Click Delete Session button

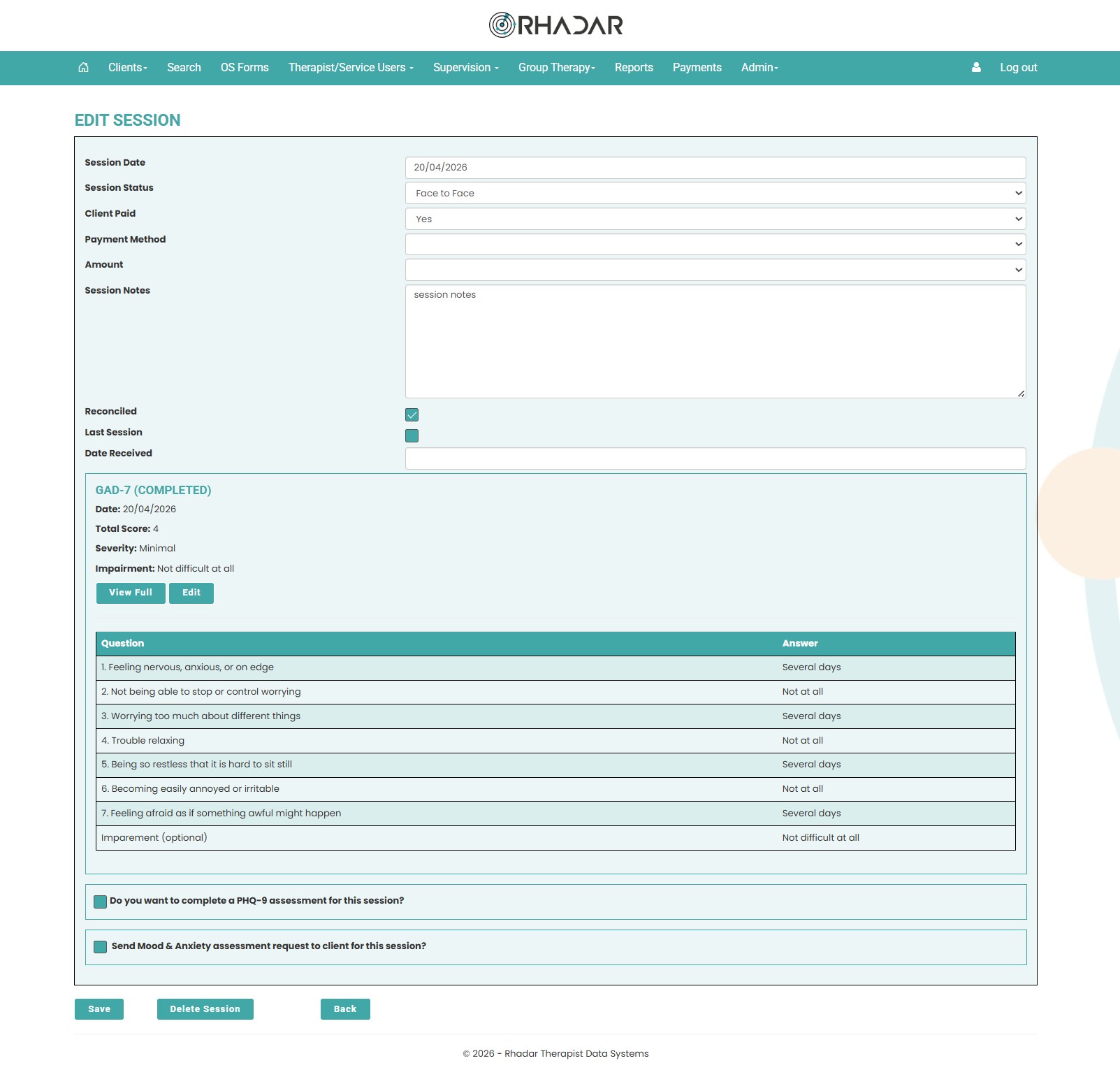pyautogui.click(x=205, y=1009)
